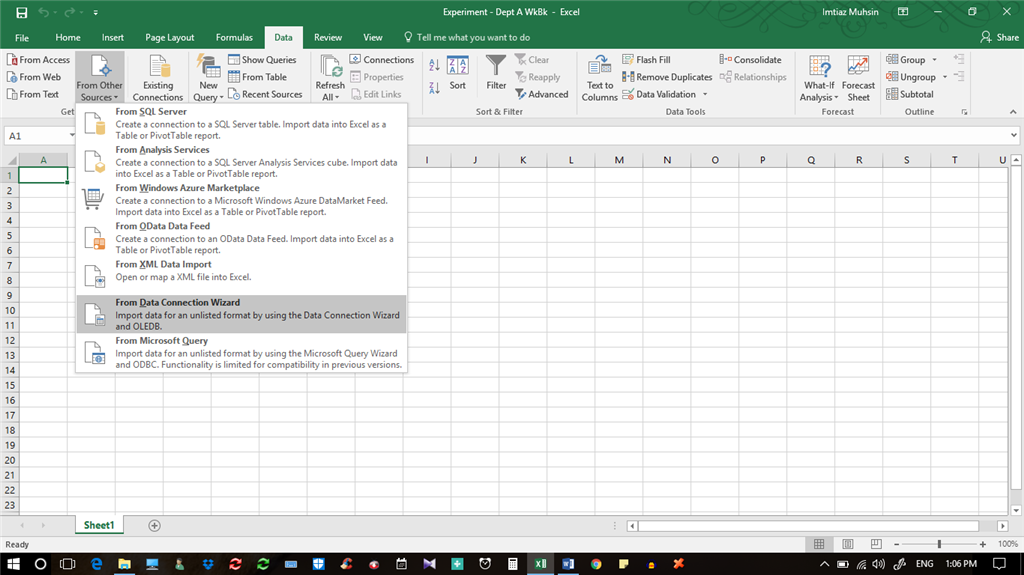Open the Connections dialog

[x=382, y=59]
